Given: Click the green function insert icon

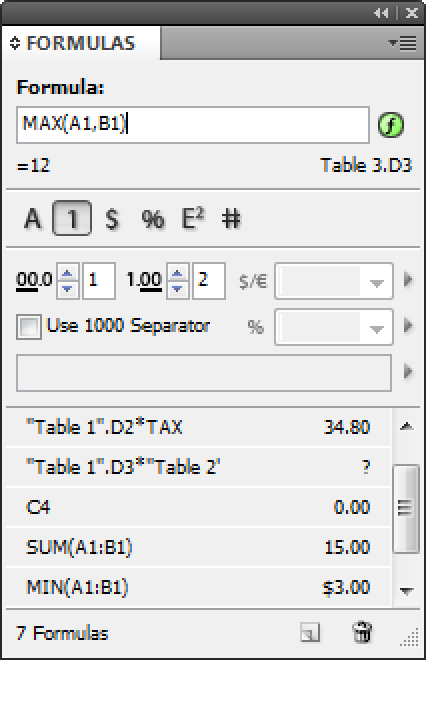Looking at the screenshot, I should point(391,125).
